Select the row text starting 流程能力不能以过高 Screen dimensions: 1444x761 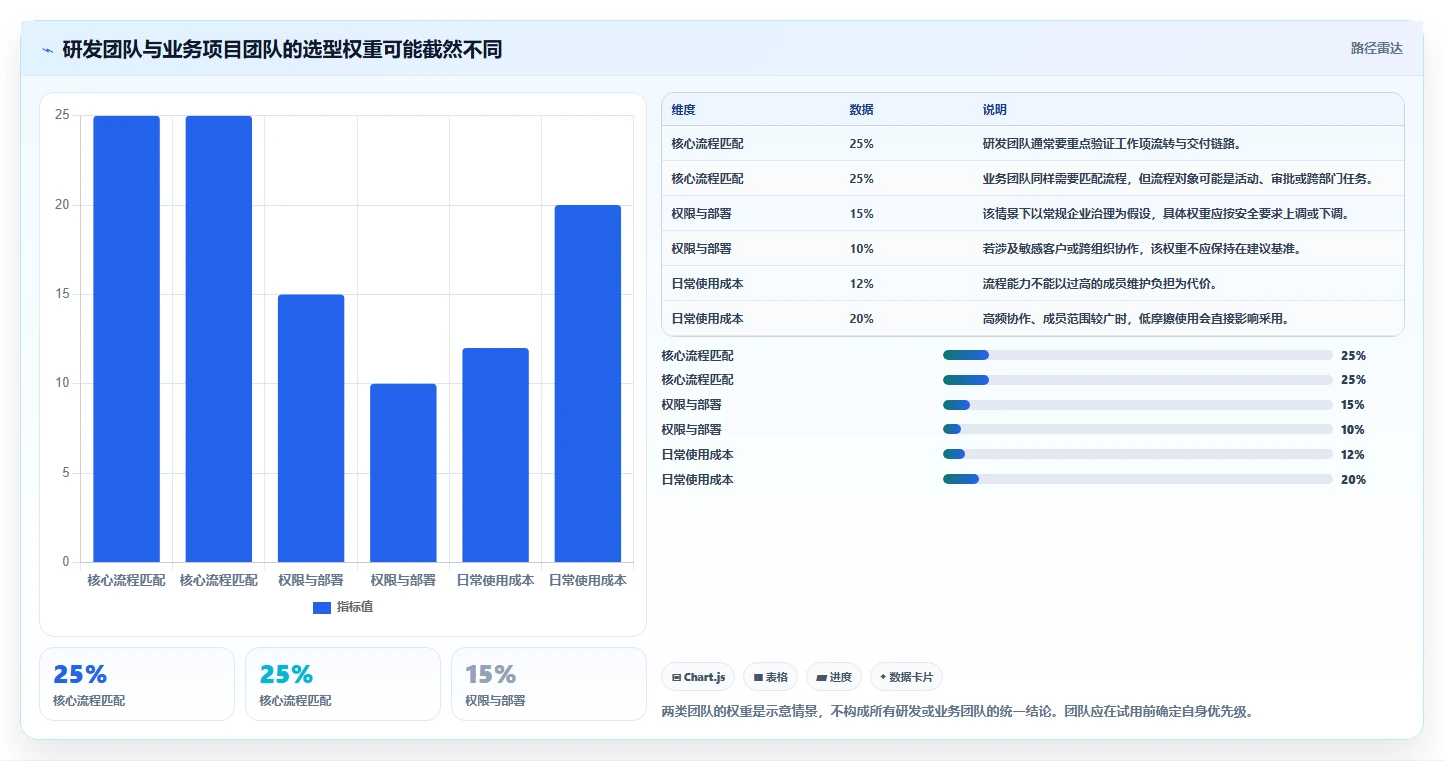1100,284
